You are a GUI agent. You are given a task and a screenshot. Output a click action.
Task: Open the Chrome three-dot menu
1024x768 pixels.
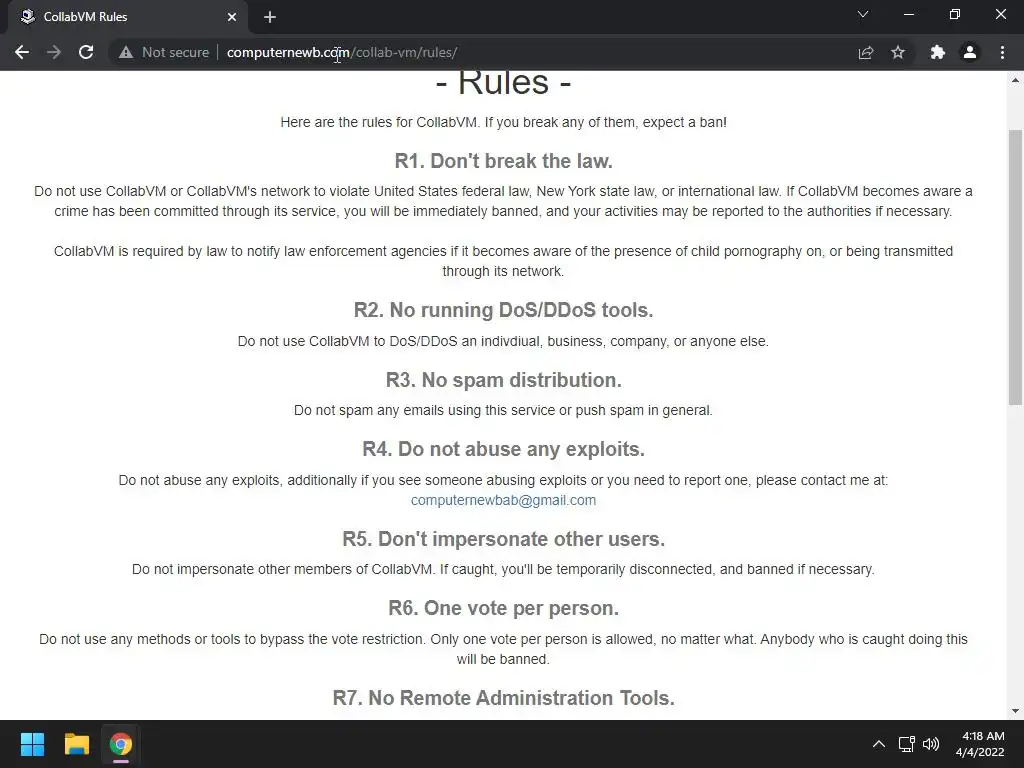(1002, 52)
